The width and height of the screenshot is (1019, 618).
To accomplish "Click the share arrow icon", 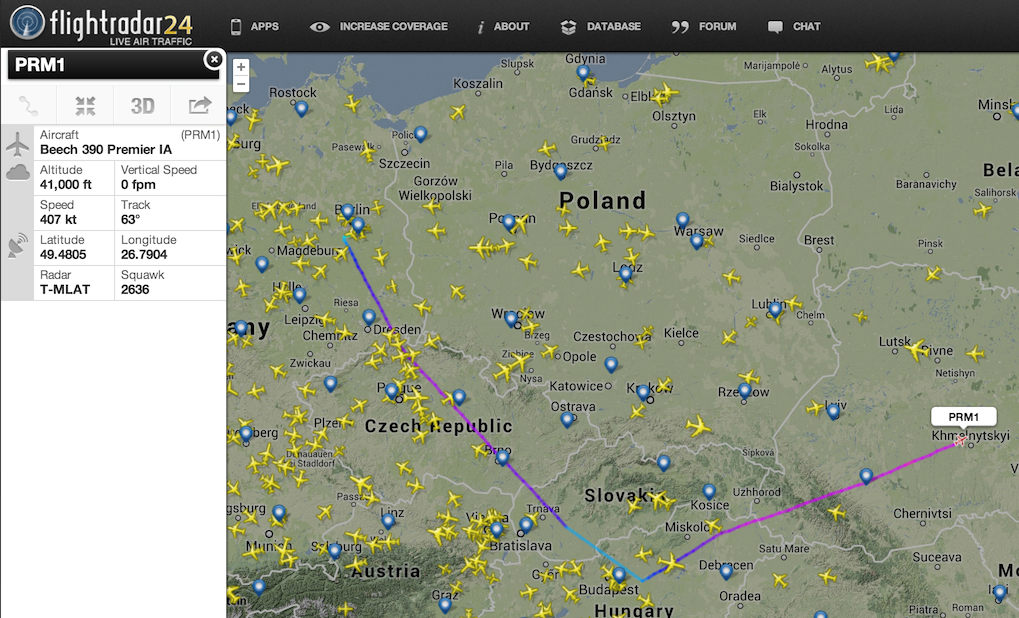I will pyautogui.click(x=199, y=105).
